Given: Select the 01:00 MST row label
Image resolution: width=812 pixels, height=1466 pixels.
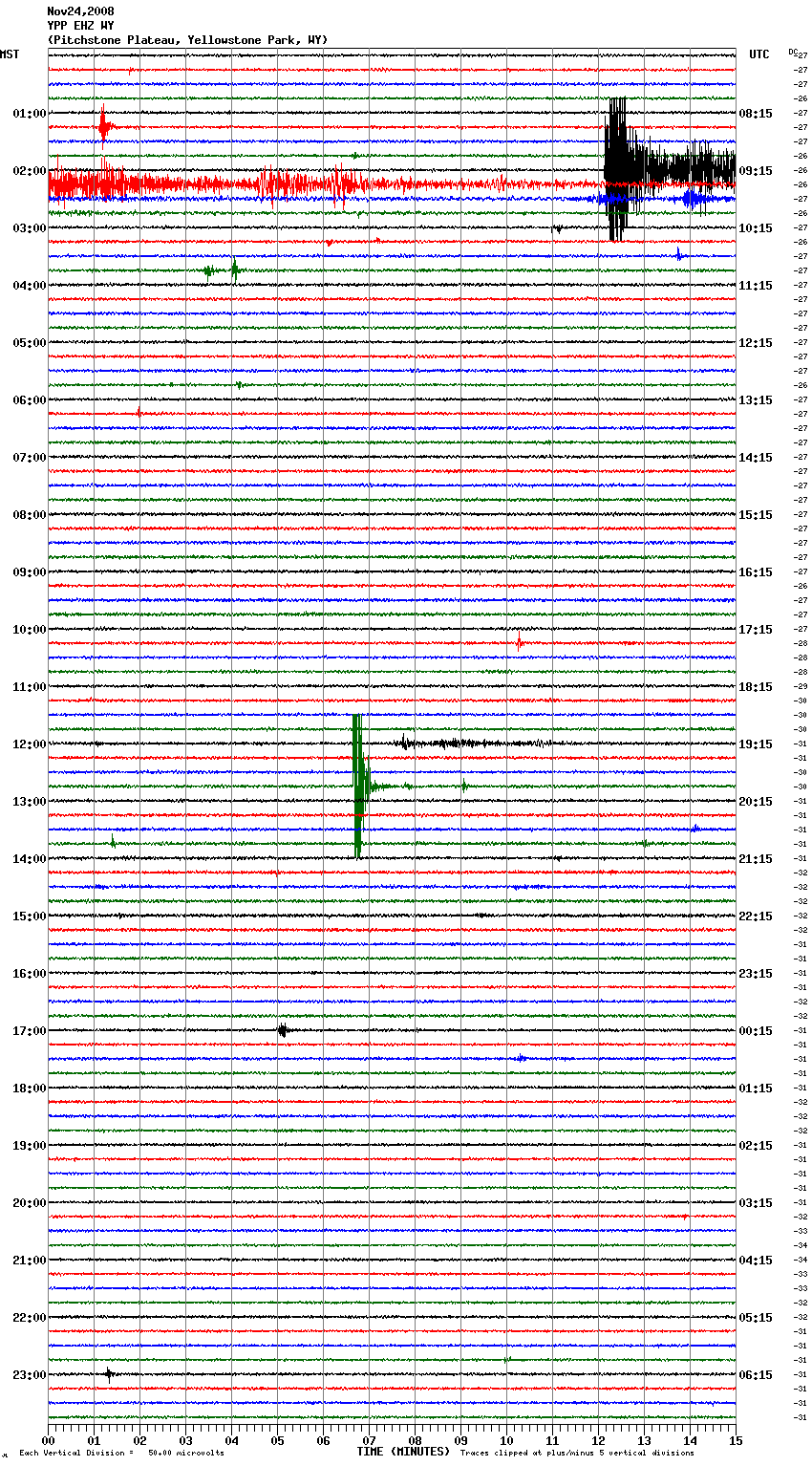Looking at the screenshot, I should tap(29, 114).
